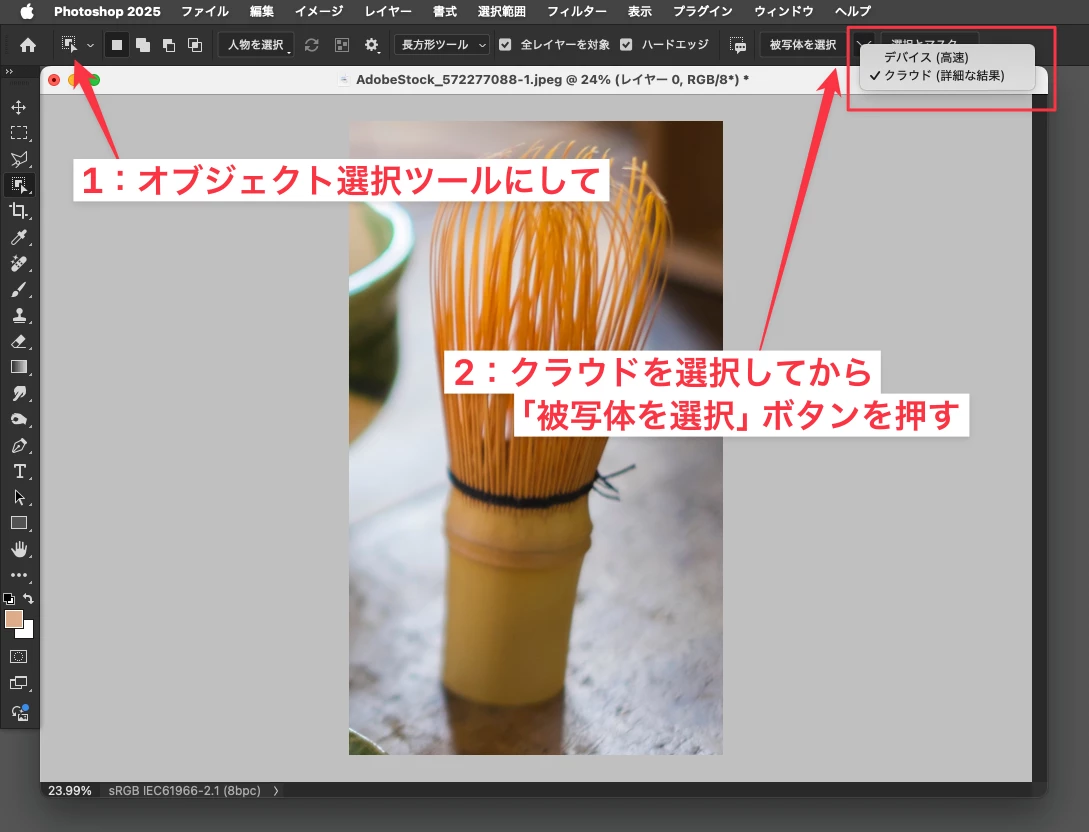Open the ヘルプ menu

point(853,11)
